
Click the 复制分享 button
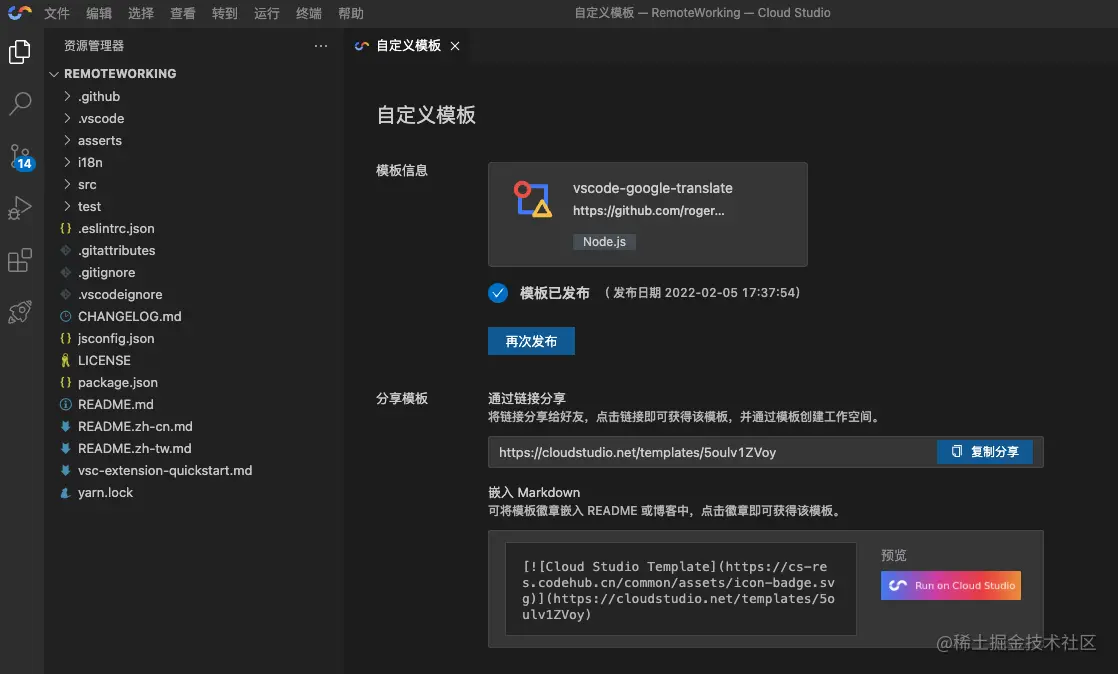click(985, 451)
